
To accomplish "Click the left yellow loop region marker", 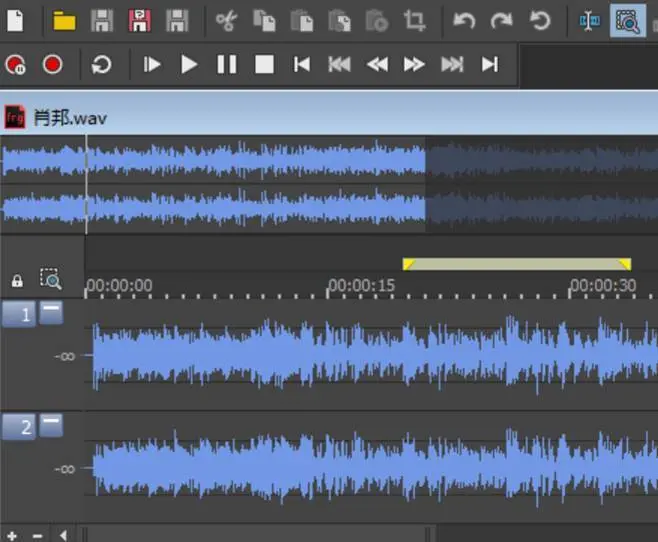I will 409,264.
